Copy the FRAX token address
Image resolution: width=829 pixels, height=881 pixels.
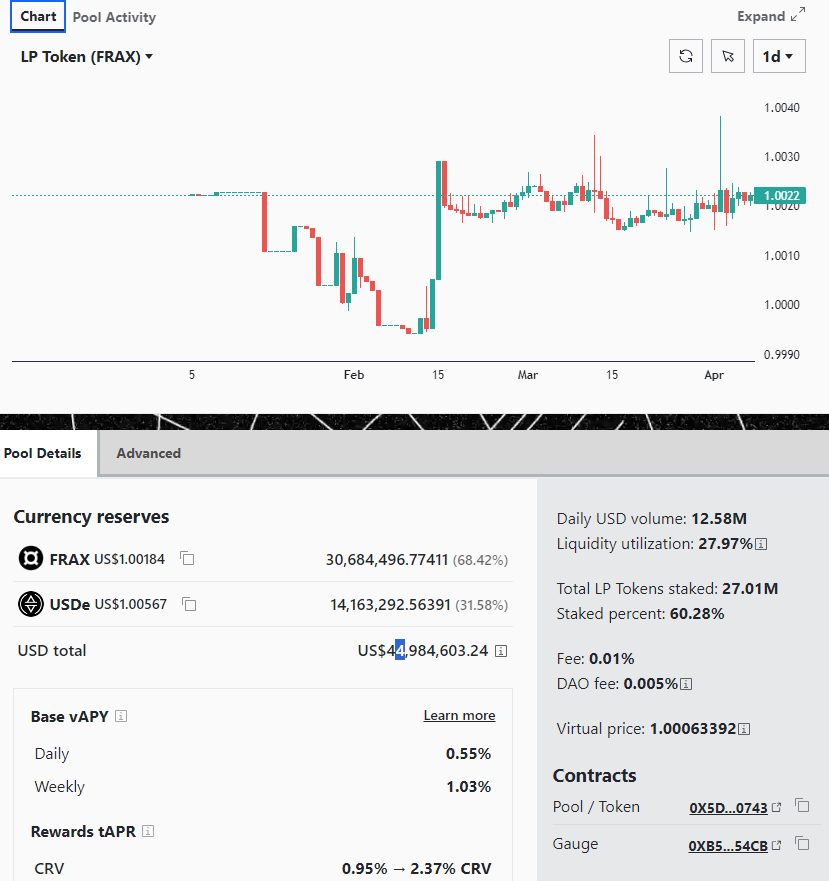187,558
